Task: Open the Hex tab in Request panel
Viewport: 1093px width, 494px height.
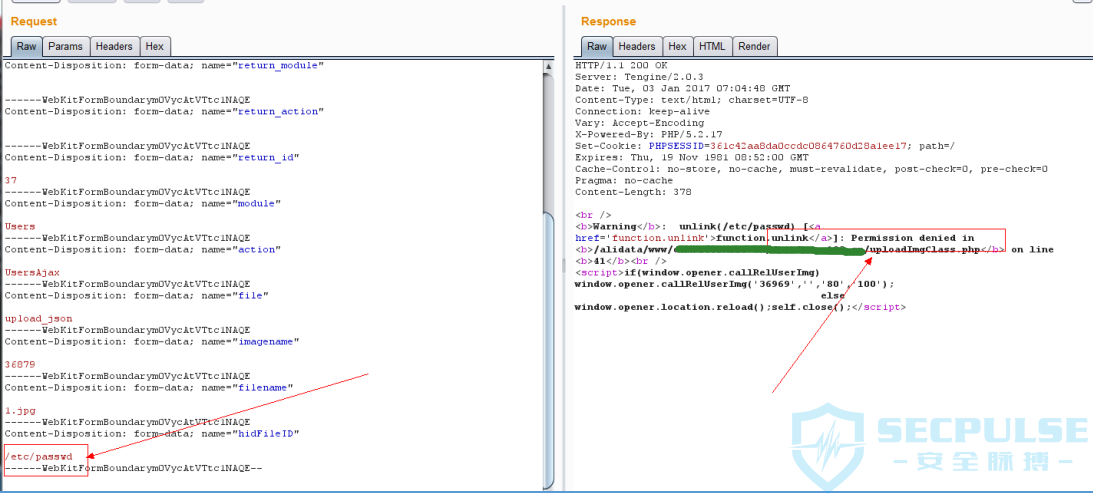Action: point(155,47)
